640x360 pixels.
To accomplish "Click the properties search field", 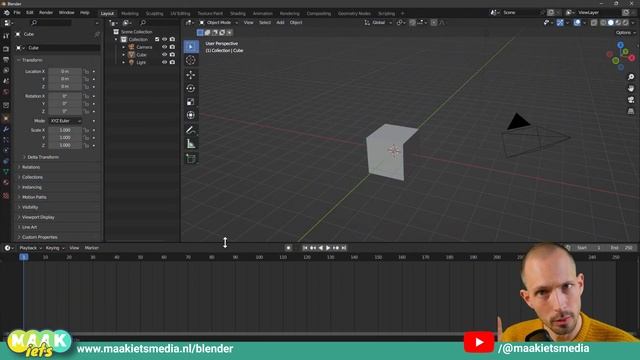I will tap(50, 23).
